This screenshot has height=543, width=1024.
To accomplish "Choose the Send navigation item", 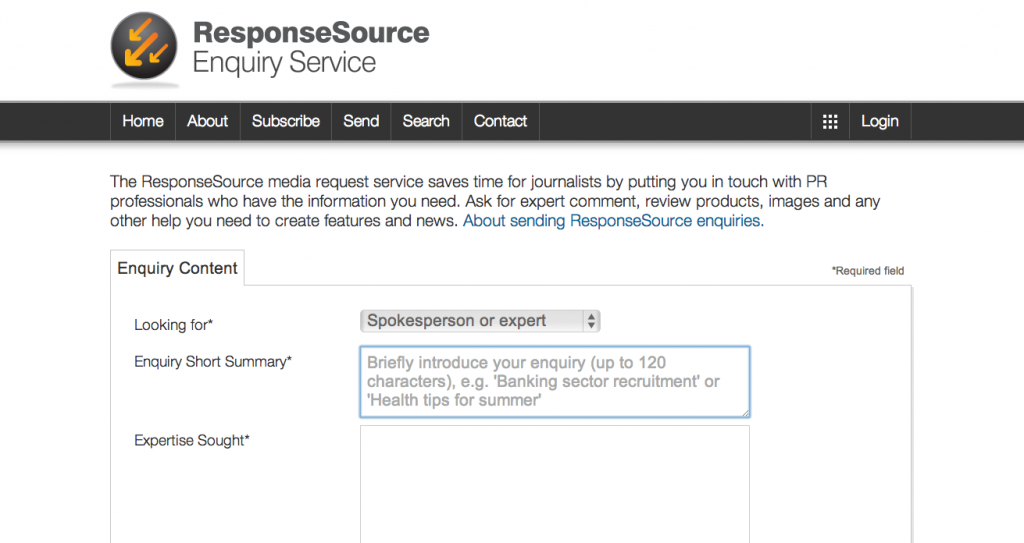I will (361, 122).
